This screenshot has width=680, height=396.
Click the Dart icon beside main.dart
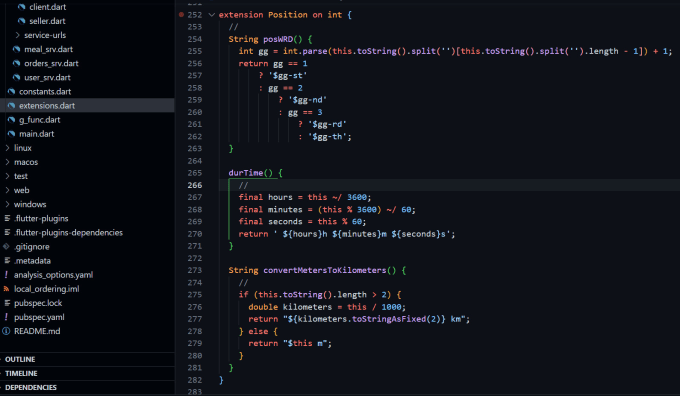(11, 134)
